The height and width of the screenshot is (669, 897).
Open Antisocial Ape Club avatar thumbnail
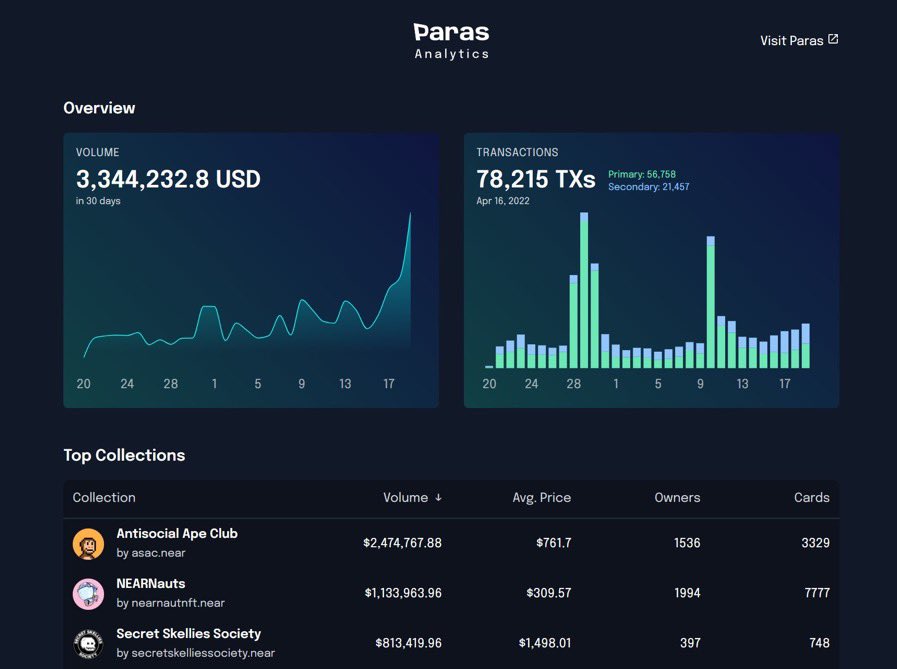click(x=88, y=544)
